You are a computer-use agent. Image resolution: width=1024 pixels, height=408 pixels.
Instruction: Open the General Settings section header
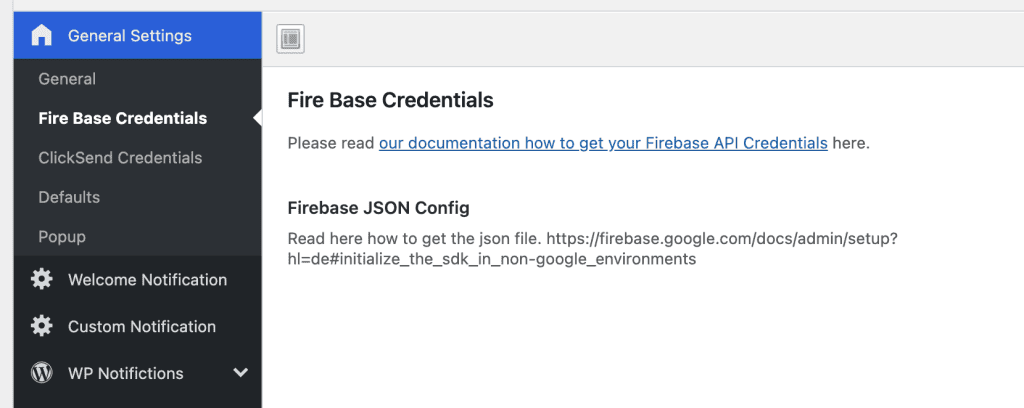pyautogui.click(x=138, y=35)
